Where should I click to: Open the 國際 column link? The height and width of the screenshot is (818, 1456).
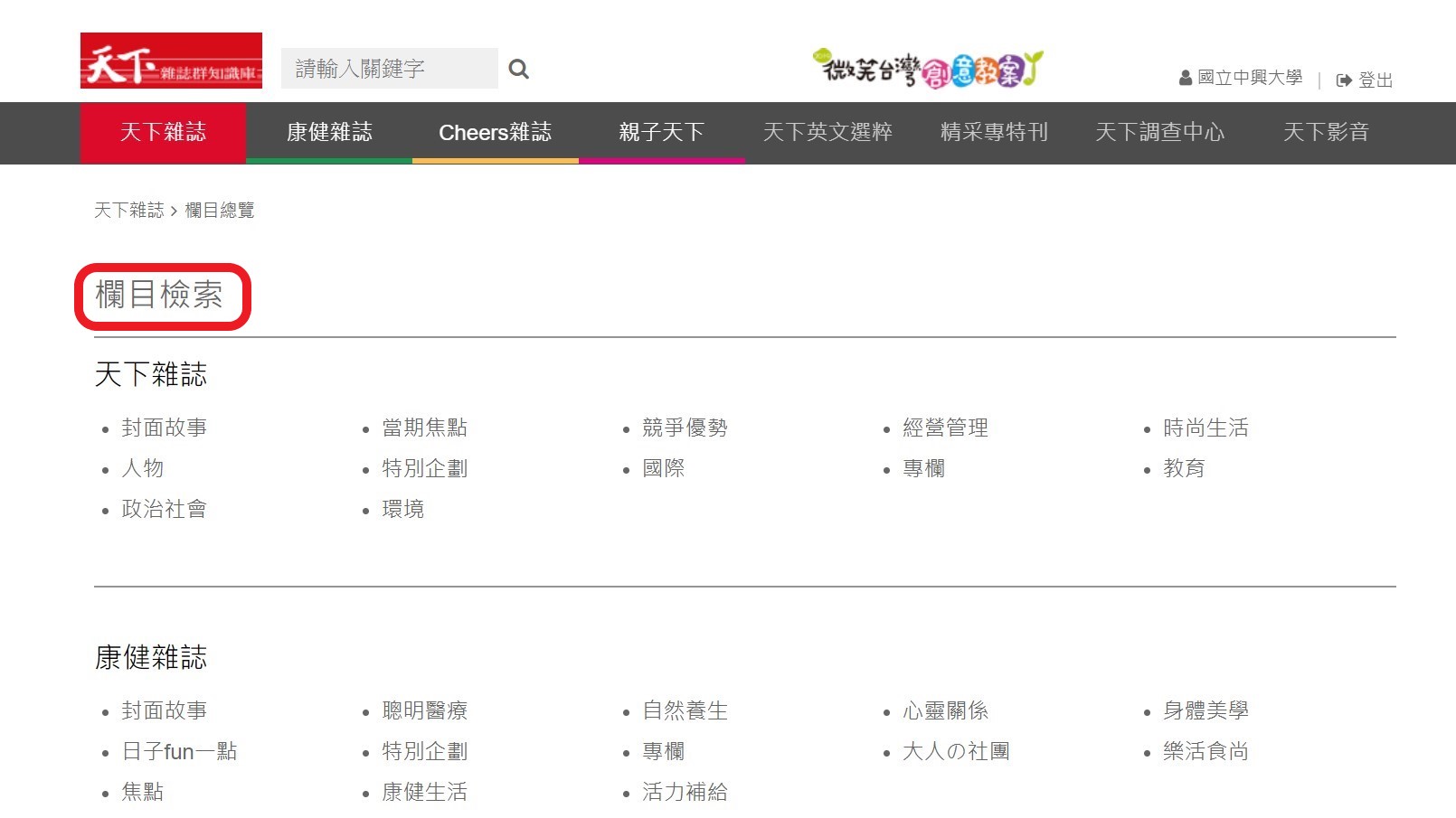click(664, 468)
